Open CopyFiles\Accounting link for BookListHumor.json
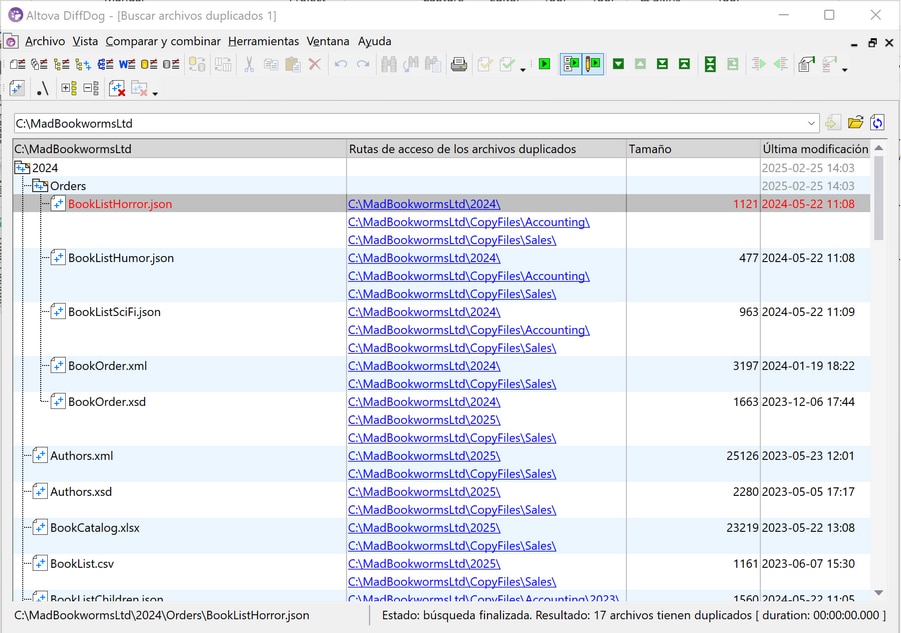This screenshot has width=901, height=633. [x=468, y=276]
